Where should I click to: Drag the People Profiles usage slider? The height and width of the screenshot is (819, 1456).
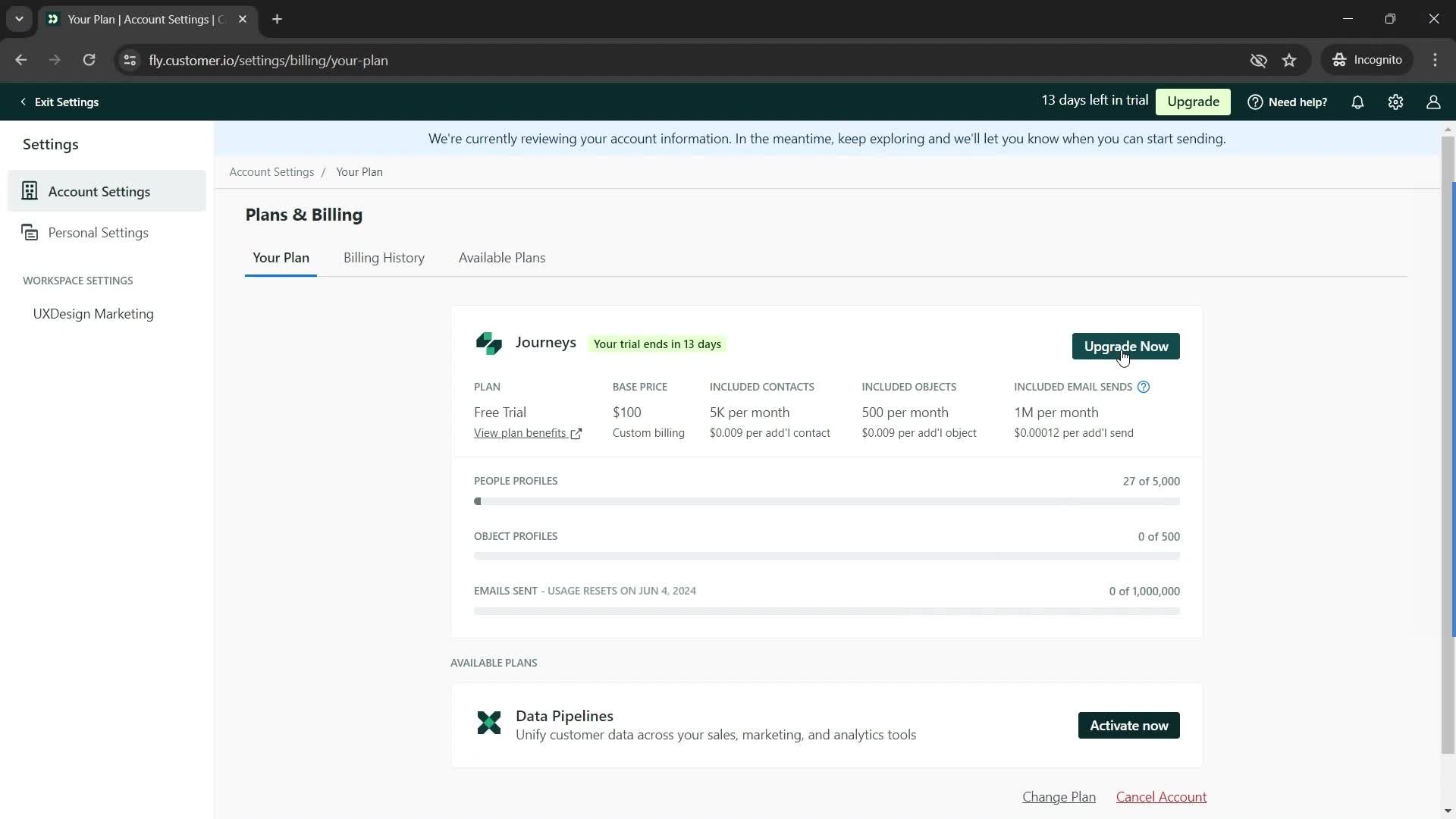[478, 501]
